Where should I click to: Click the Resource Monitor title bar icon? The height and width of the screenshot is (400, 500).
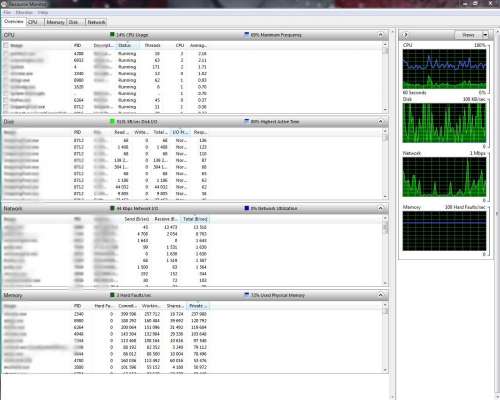point(4,4)
